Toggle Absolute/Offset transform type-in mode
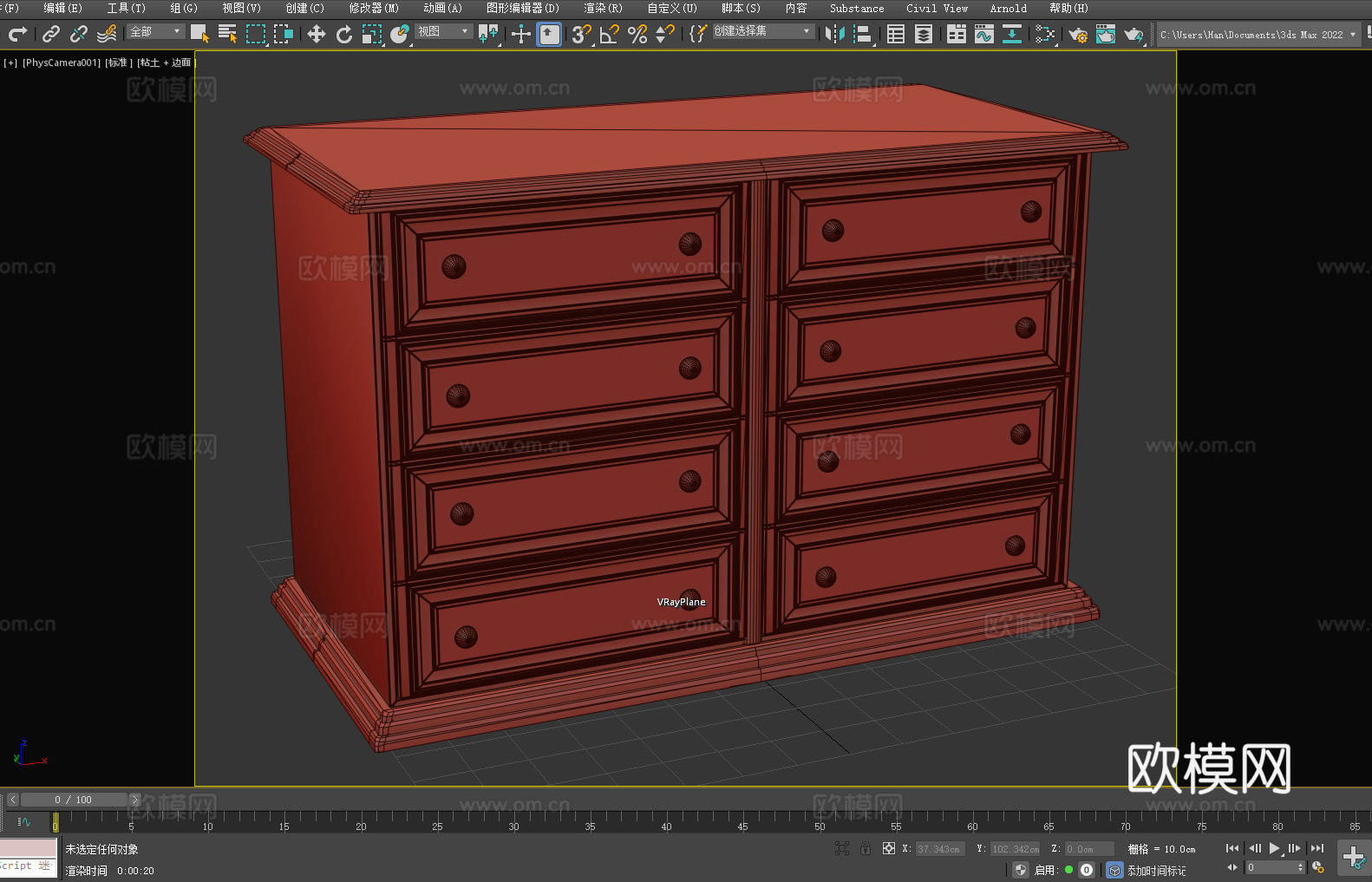 tap(889, 848)
